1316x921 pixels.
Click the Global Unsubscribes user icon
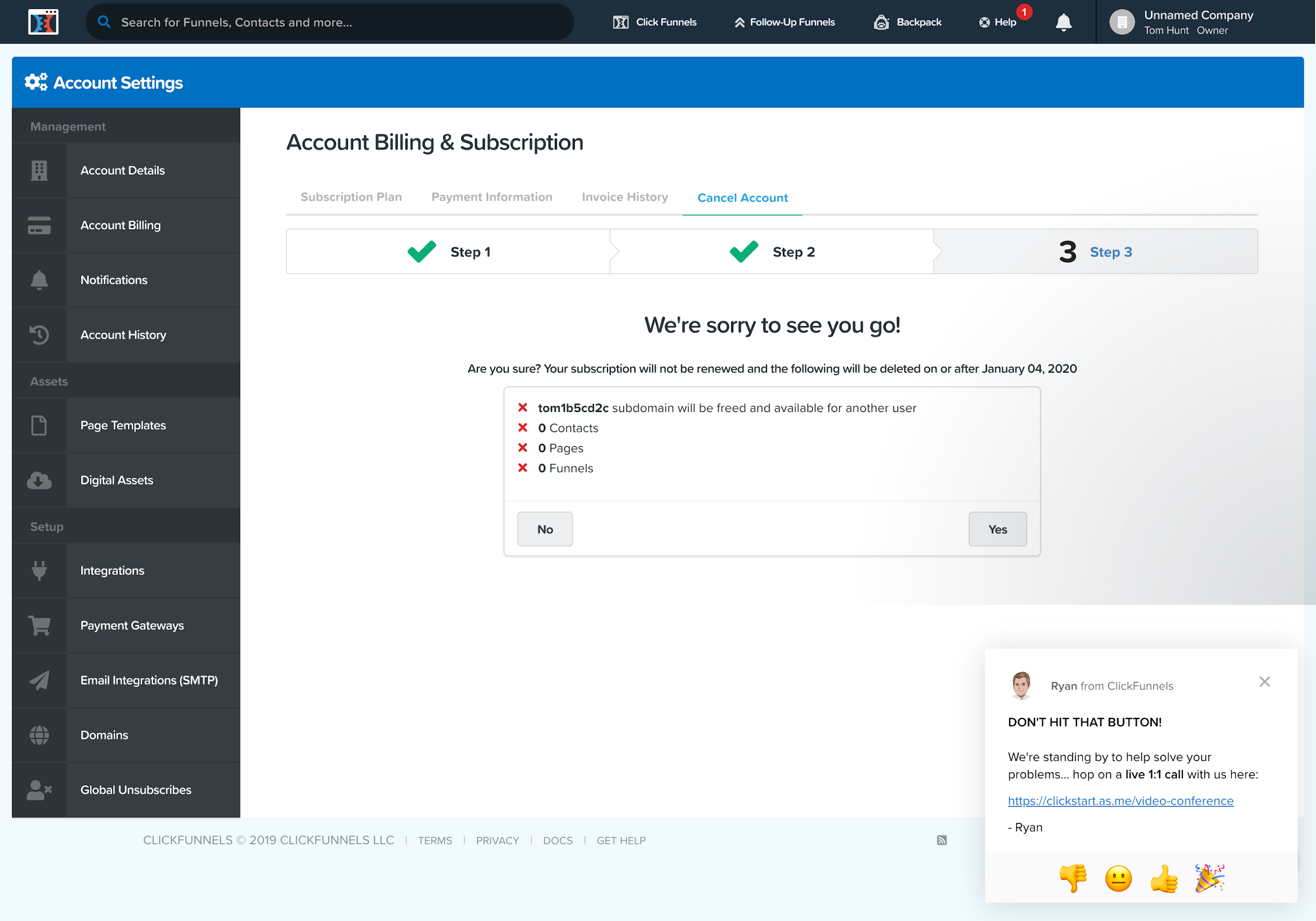39,790
